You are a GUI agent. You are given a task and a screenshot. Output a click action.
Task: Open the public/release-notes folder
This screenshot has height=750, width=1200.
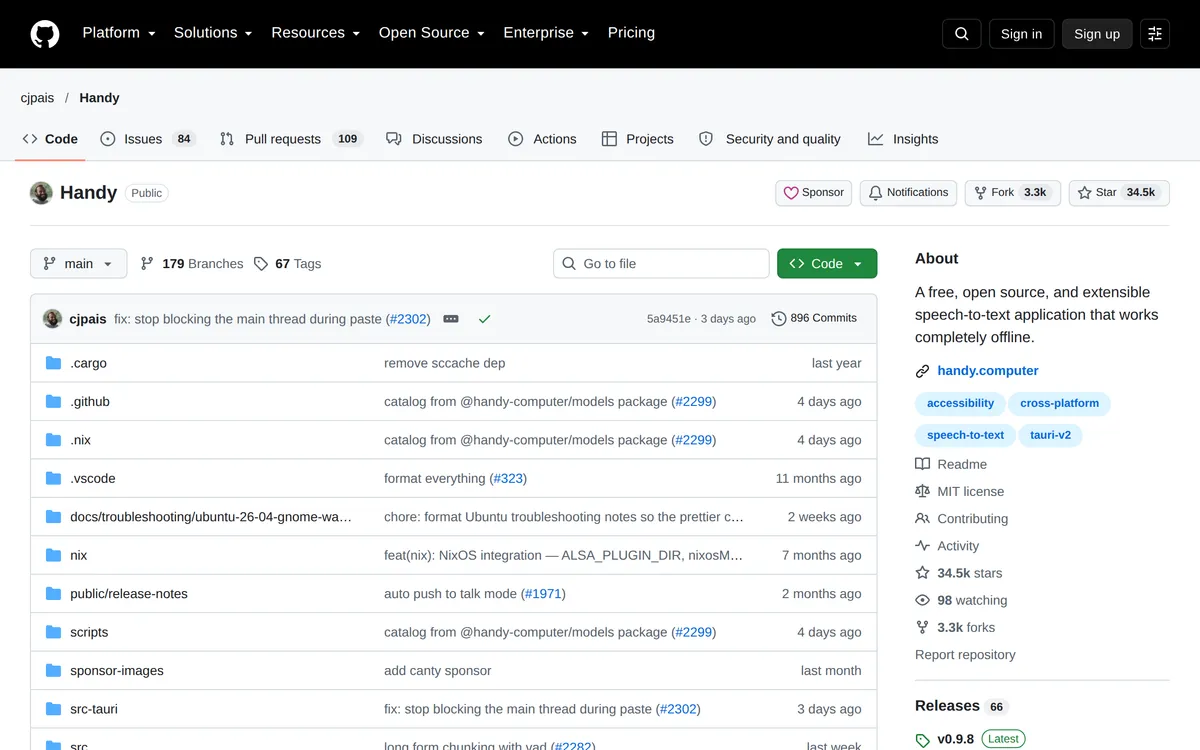click(129, 594)
